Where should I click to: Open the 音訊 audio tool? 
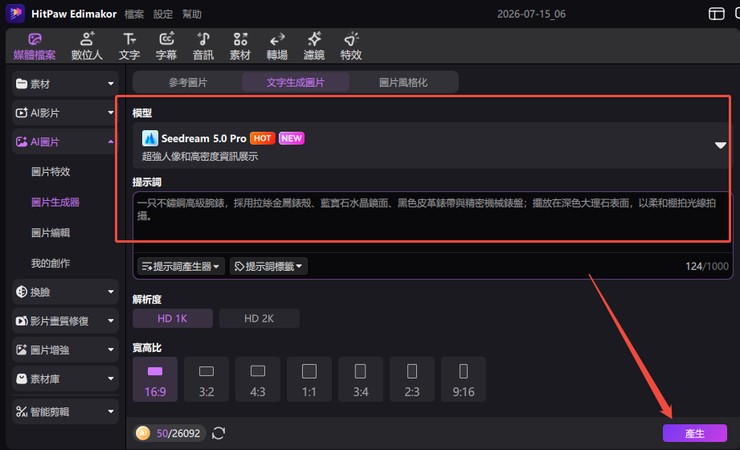tap(203, 46)
